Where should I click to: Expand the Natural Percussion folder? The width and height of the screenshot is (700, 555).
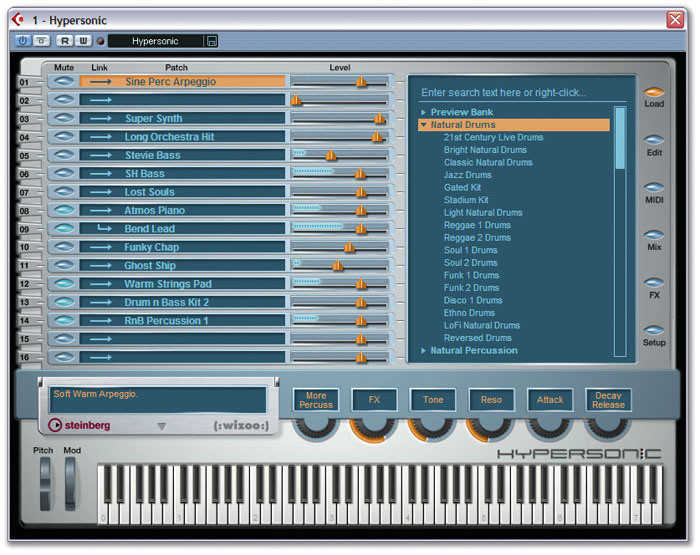(423, 351)
